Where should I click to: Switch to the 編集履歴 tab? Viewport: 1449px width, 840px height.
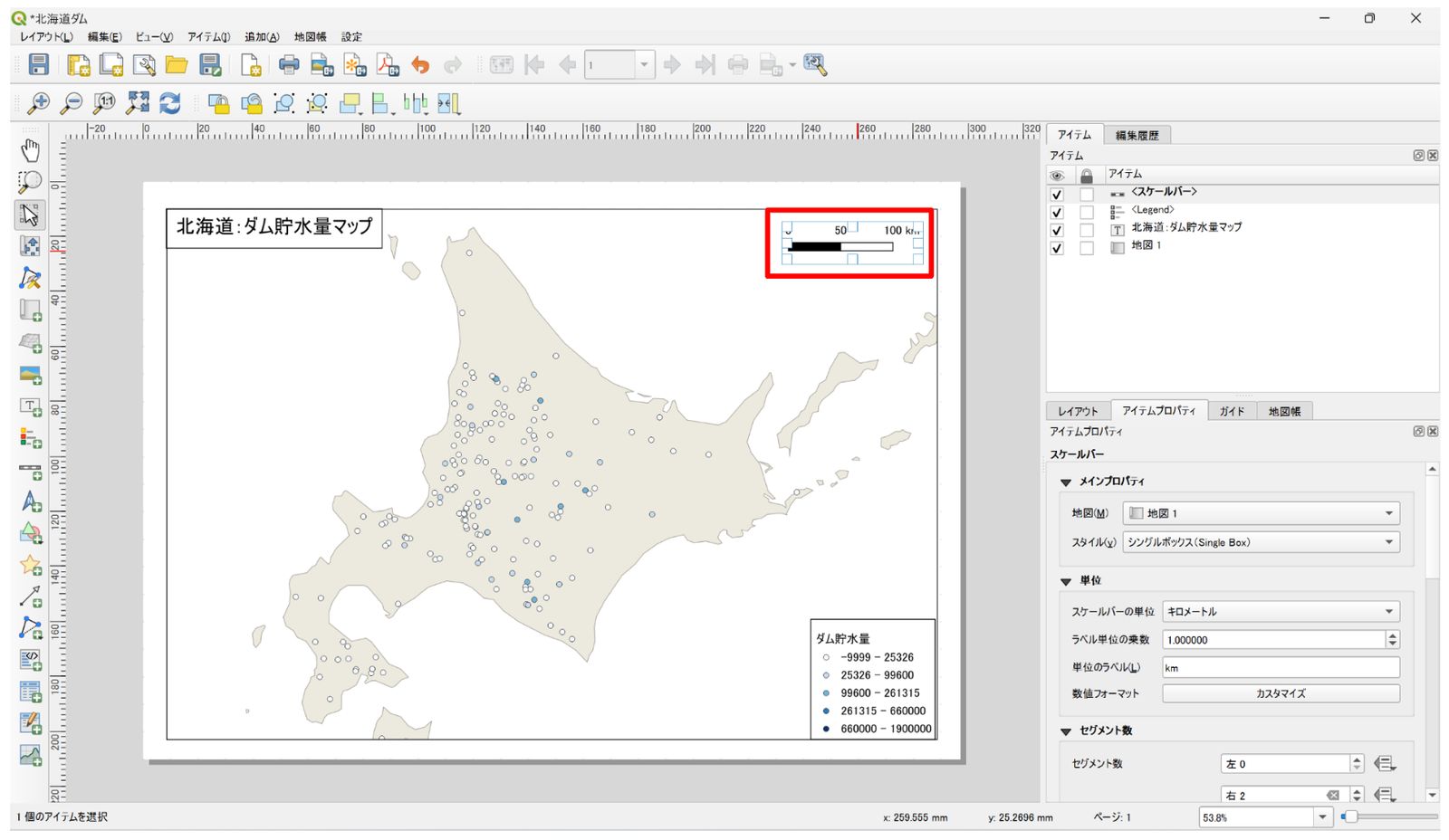1137,135
